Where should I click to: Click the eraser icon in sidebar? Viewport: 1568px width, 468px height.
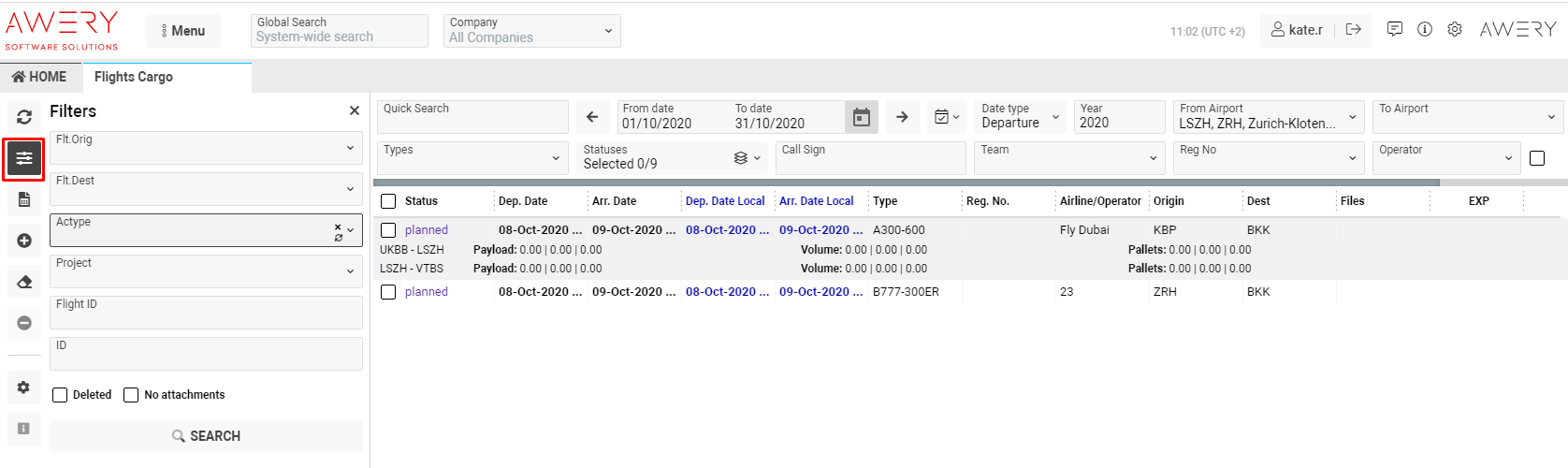pyautogui.click(x=24, y=282)
